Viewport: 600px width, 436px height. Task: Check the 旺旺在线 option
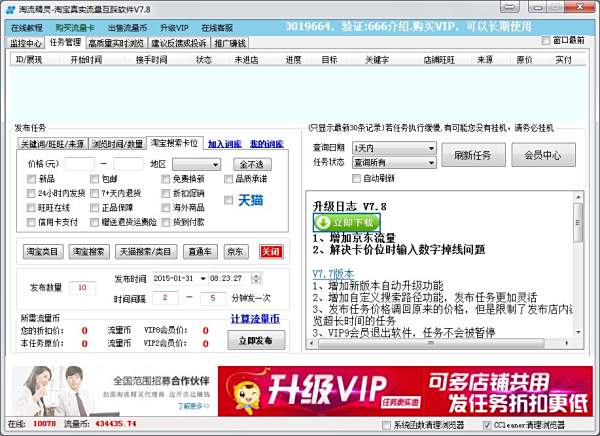click(x=31, y=208)
